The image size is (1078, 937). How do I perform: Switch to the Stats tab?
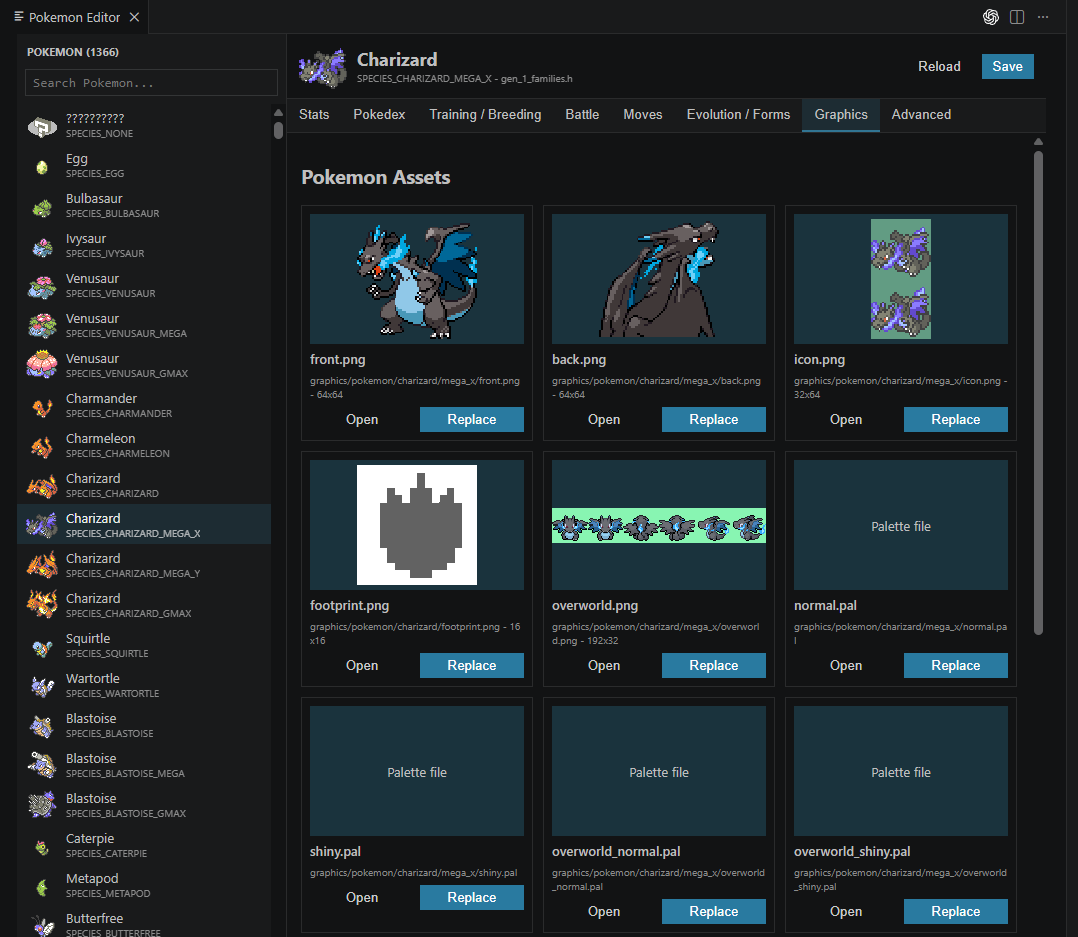click(314, 115)
